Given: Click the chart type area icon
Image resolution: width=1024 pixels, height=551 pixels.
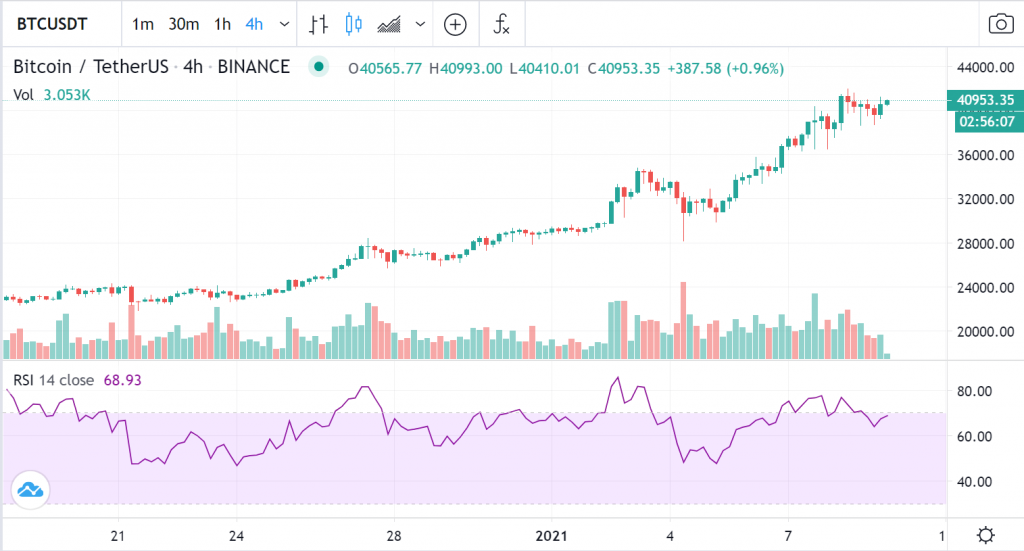Looking at the screenshot, I should click(389, 23).
